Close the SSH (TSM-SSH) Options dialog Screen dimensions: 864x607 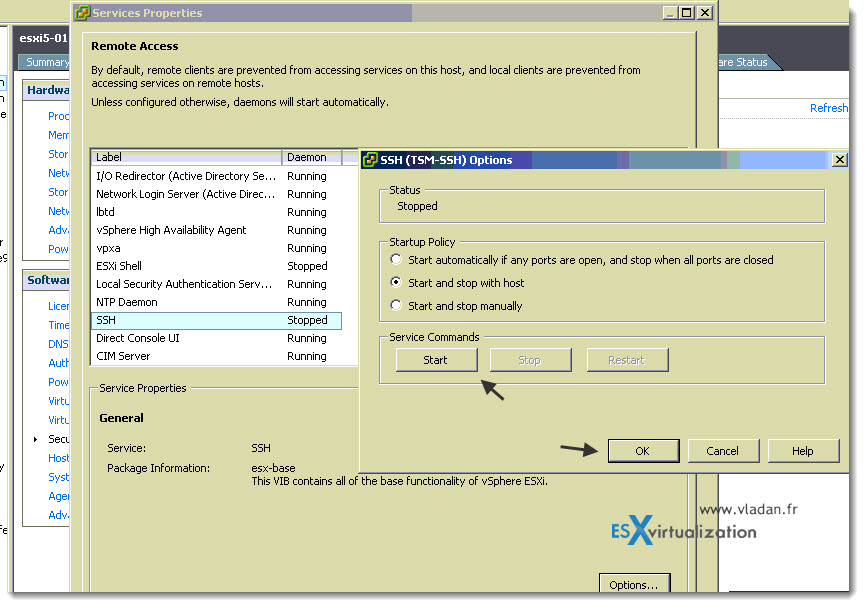839,160
